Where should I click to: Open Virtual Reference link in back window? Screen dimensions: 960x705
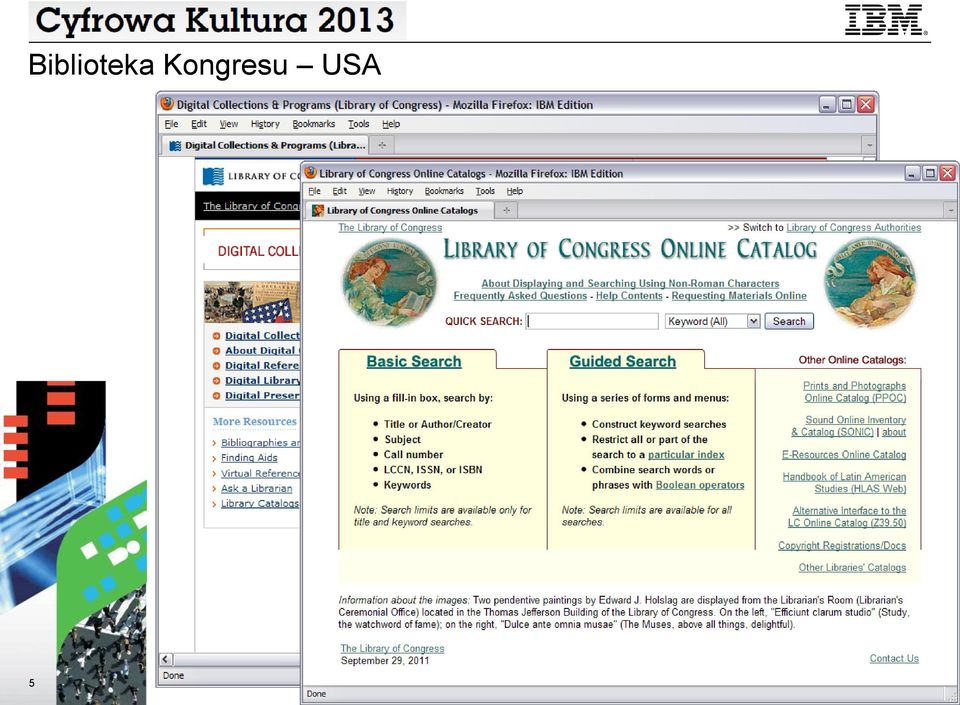point(260,473)
